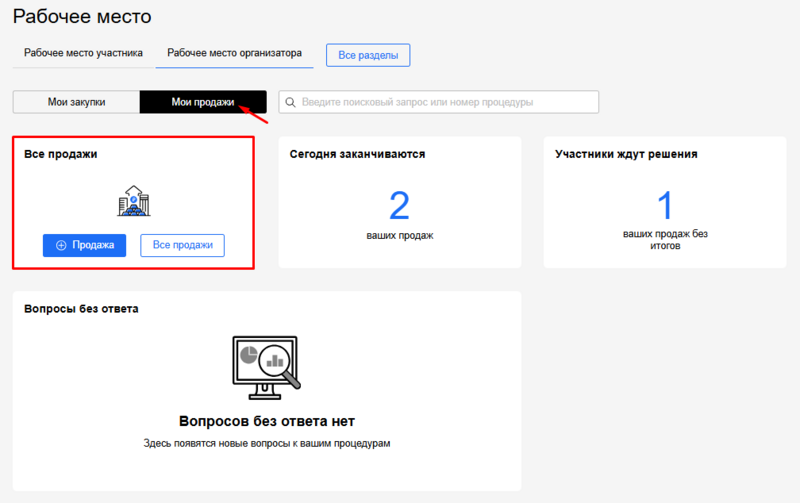Click the monitor with magnifier illustration
Viewport: 800px width, 503px height.
(x=266, y=368)
